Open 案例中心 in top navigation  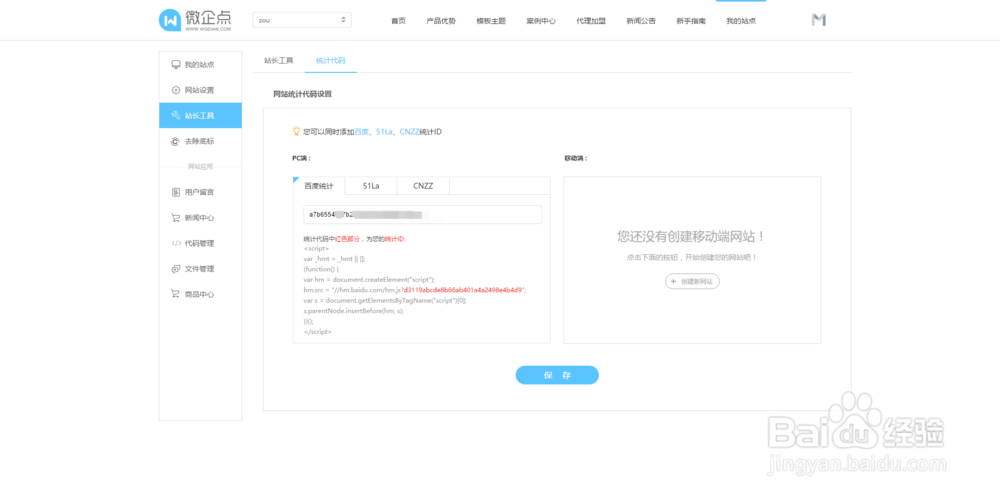(x=541, y=20)
